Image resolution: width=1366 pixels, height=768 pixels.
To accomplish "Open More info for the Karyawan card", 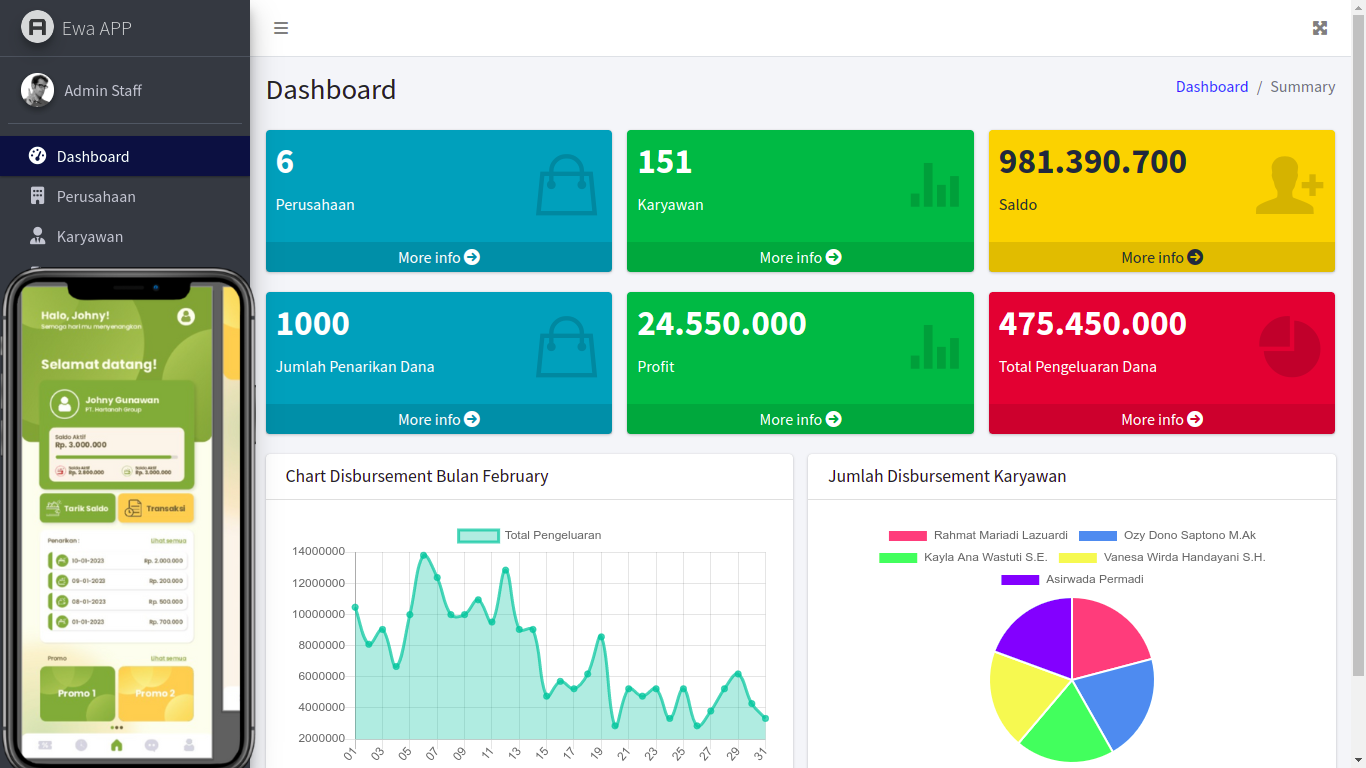I will (x=800, y=257).
